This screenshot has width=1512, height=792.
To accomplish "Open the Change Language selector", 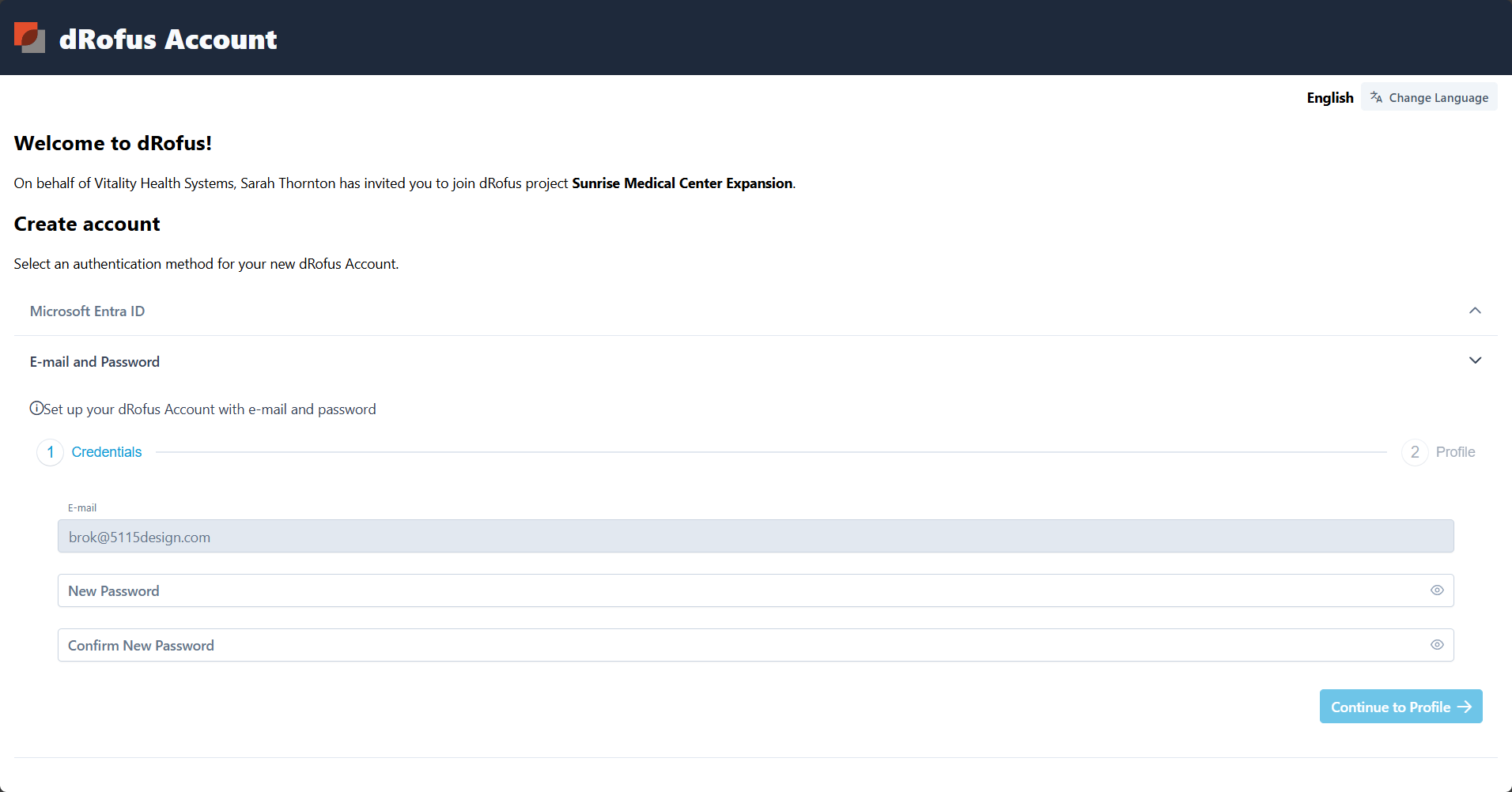I will coord(1429,97).
